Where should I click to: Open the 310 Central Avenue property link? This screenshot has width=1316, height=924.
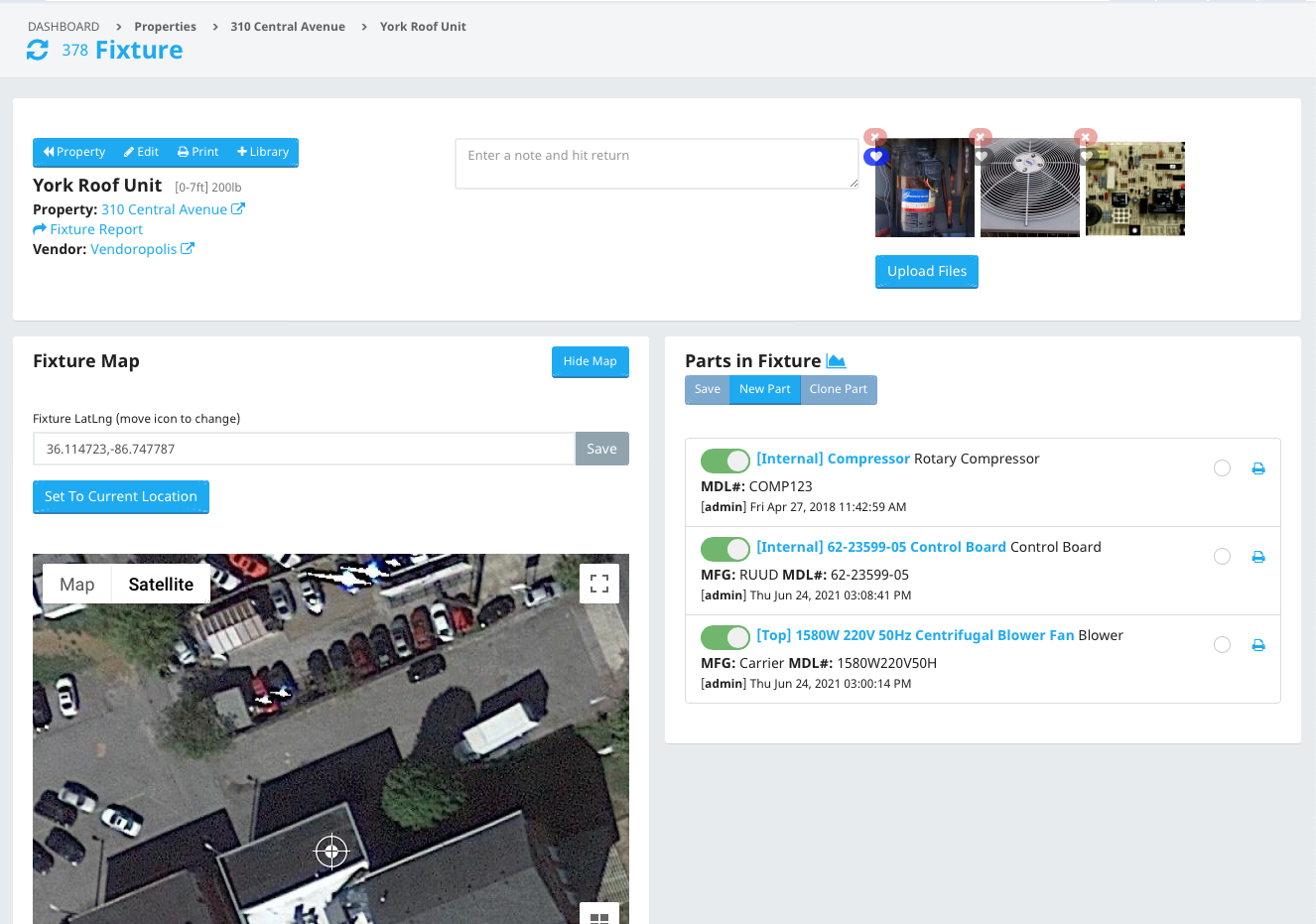pyautogui.click(x=164, y=209)
